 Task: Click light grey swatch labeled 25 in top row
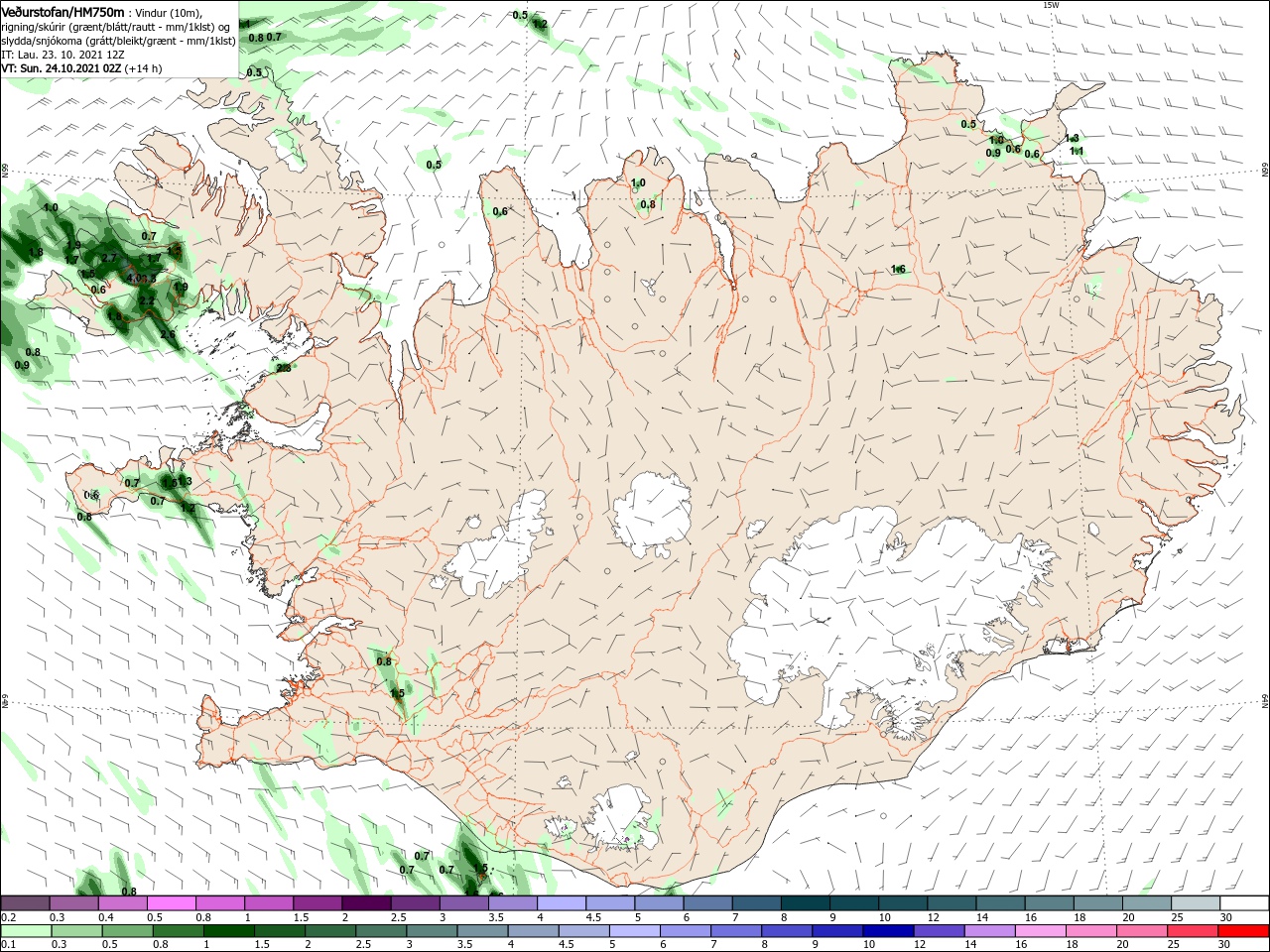pos(1196,903)
